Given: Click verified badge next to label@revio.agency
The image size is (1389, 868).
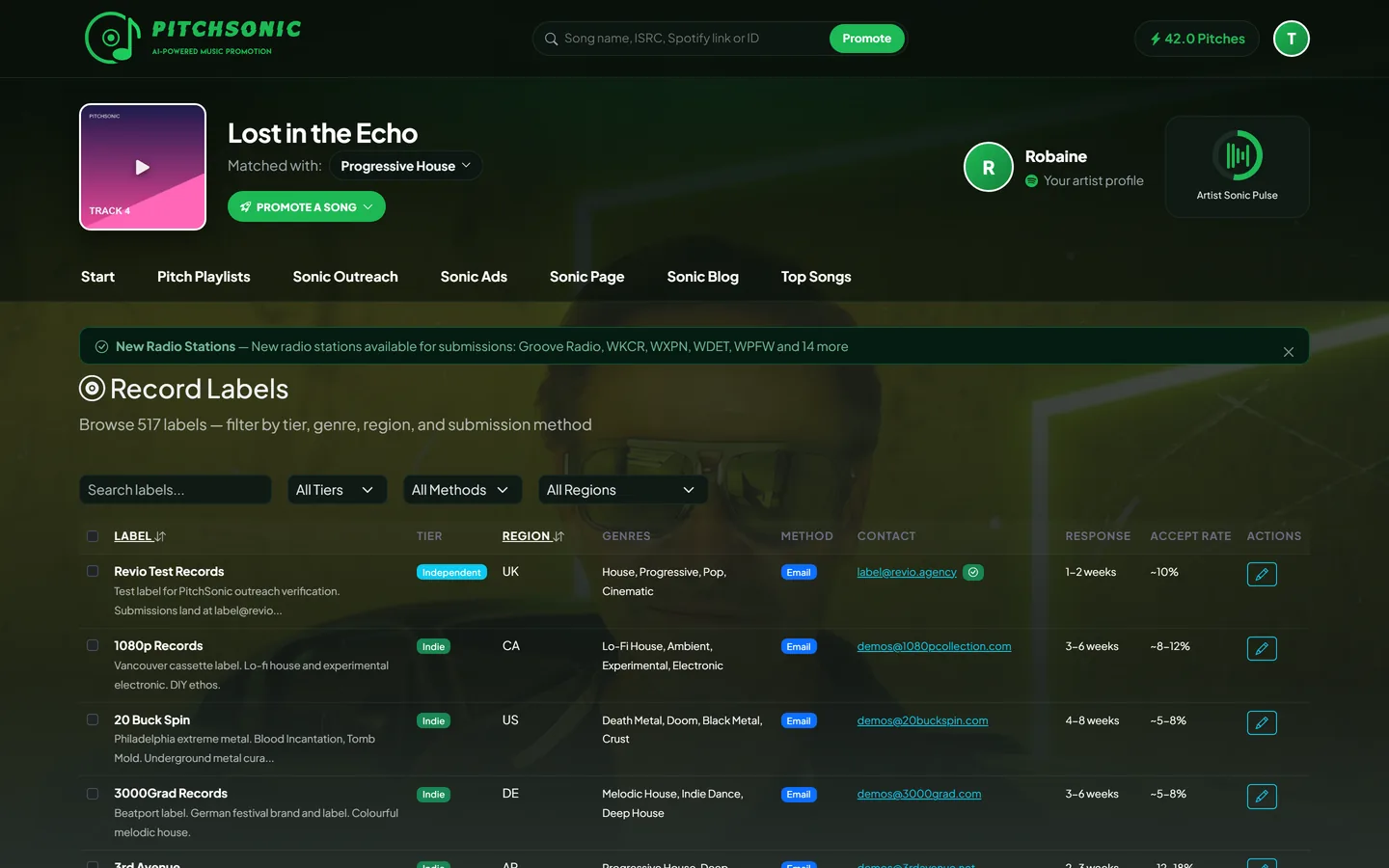Looking at the screenshot, I should (973, 573).
